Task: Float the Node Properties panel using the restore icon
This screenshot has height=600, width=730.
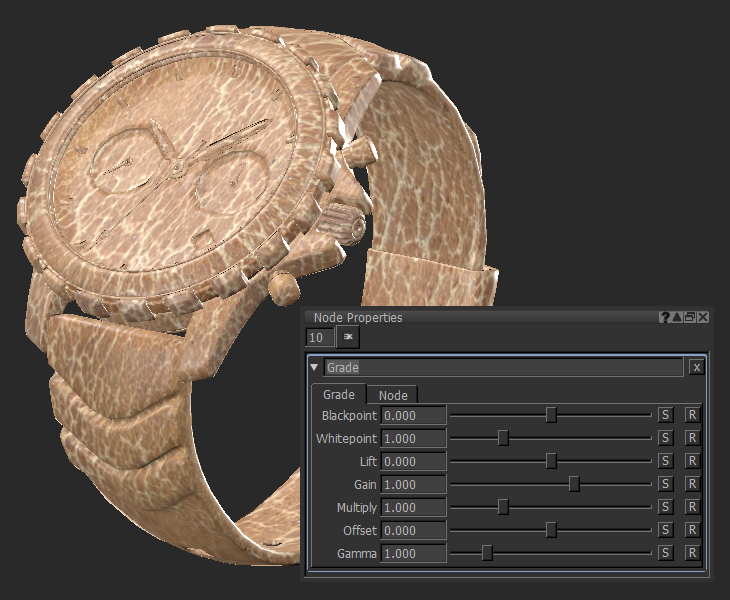Action: click(x=690, y=317)
